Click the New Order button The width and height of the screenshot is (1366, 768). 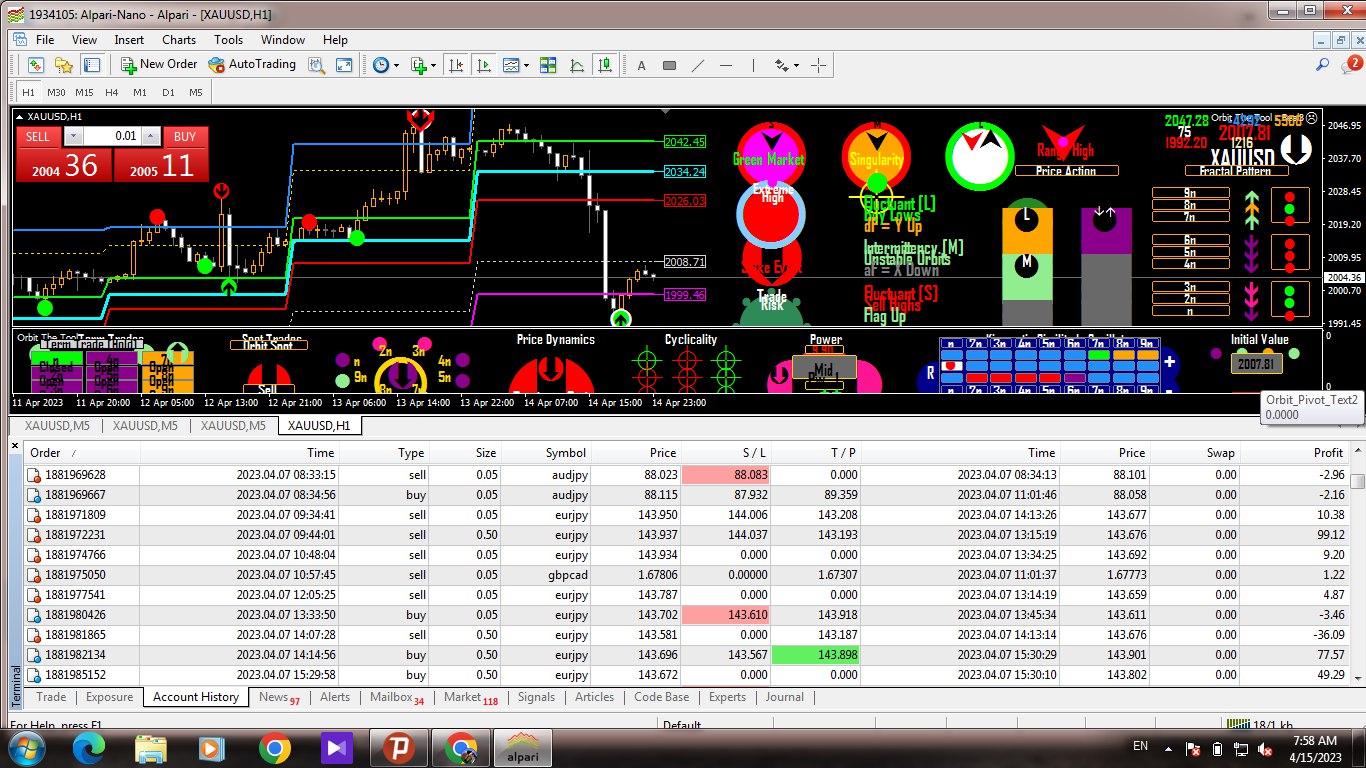pyautogui.click(x=160, y=65)
